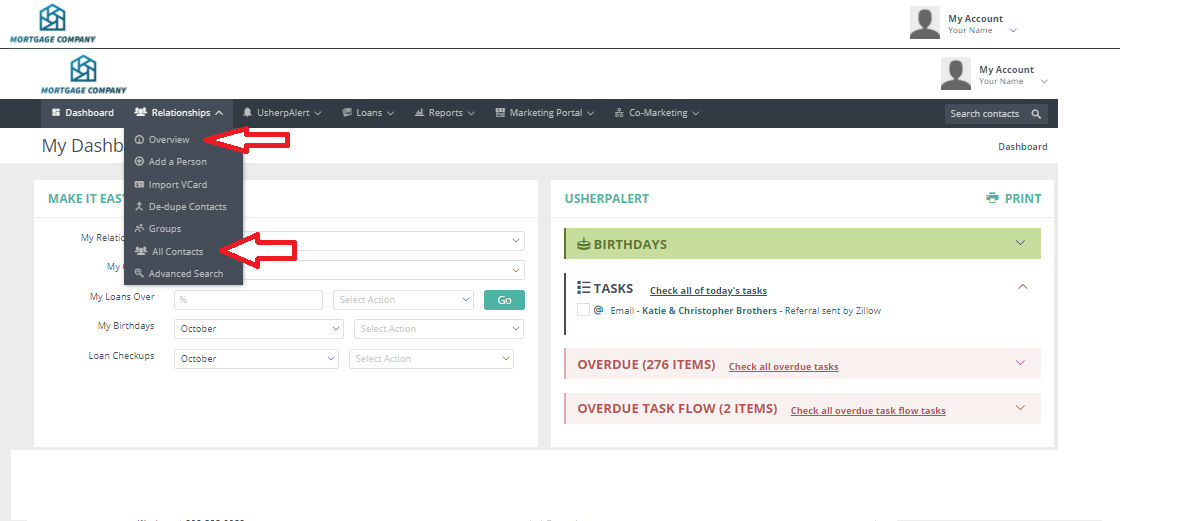Collapse the Tasks section chevron

tap(1022, 287)
